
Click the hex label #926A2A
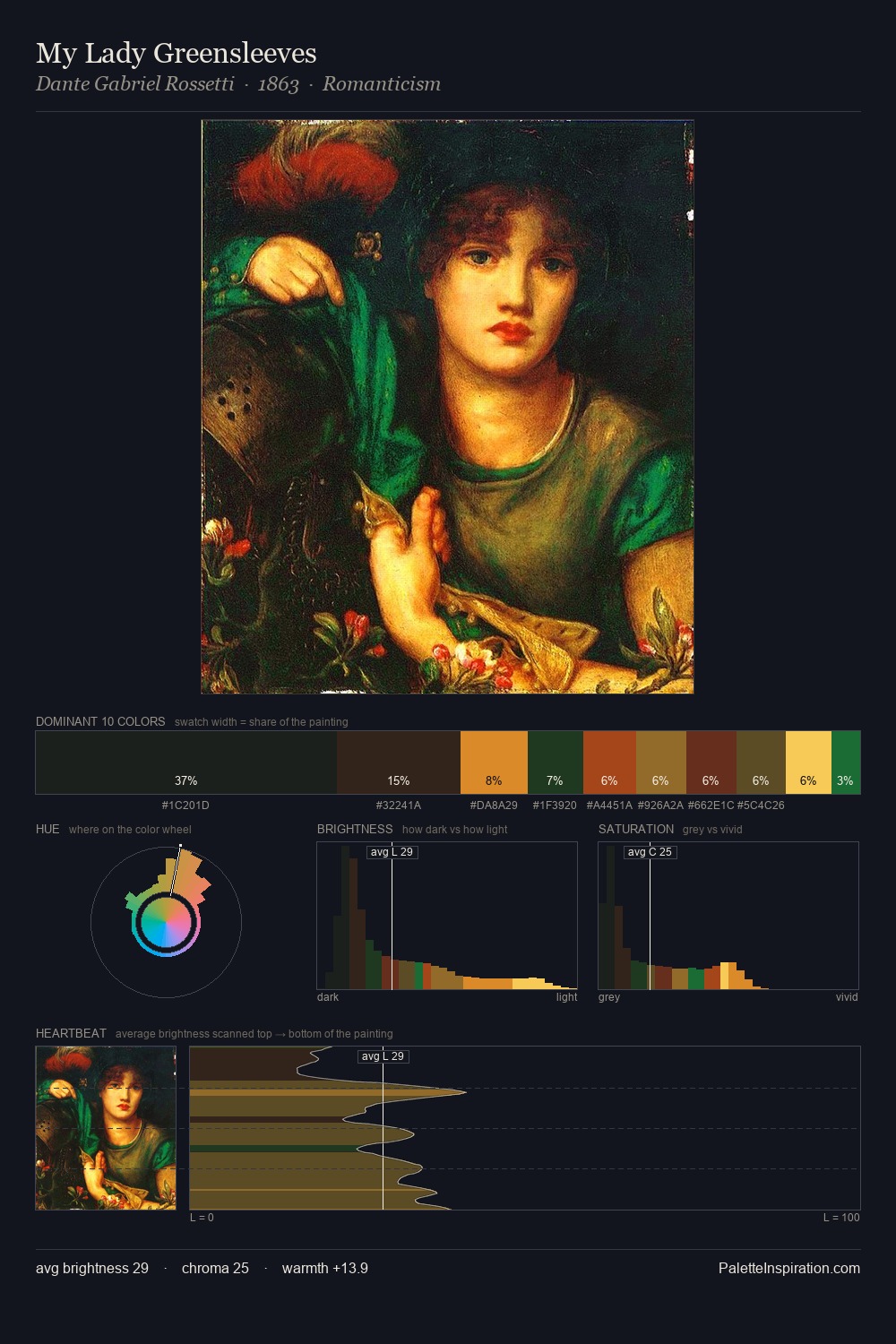(x=660, y=806)
